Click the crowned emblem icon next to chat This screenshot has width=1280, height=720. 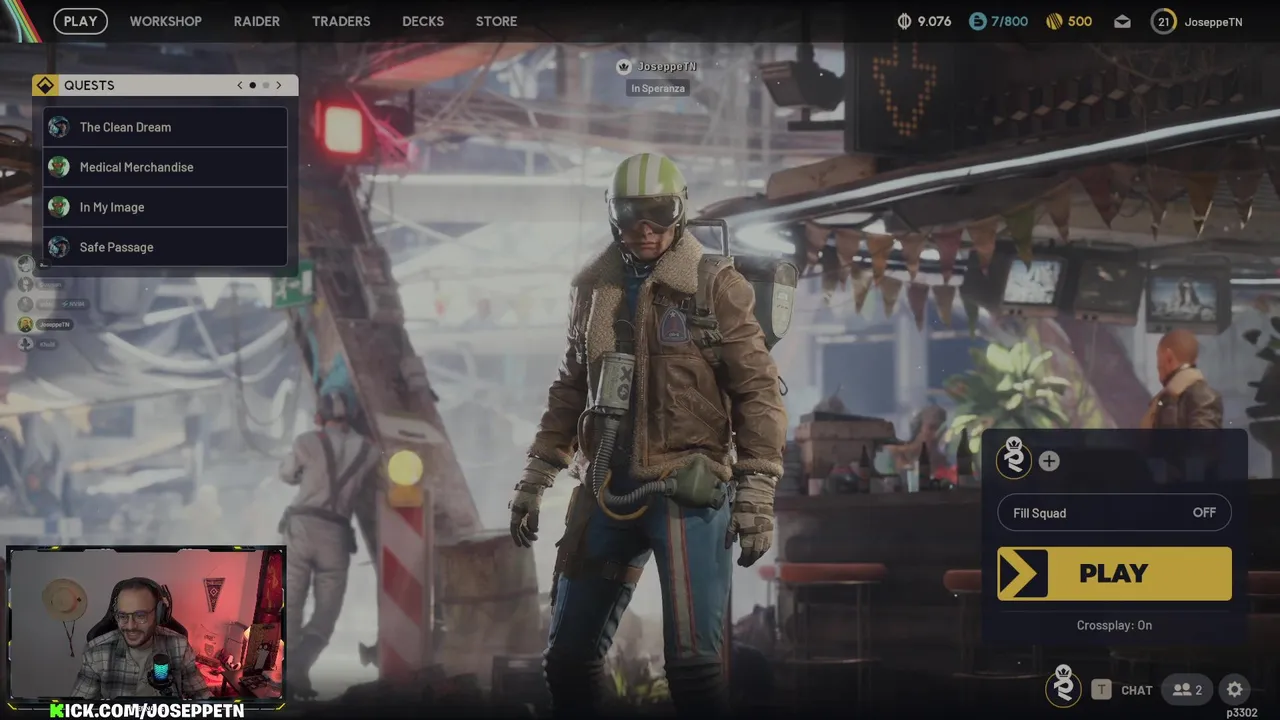point(1063,686)
